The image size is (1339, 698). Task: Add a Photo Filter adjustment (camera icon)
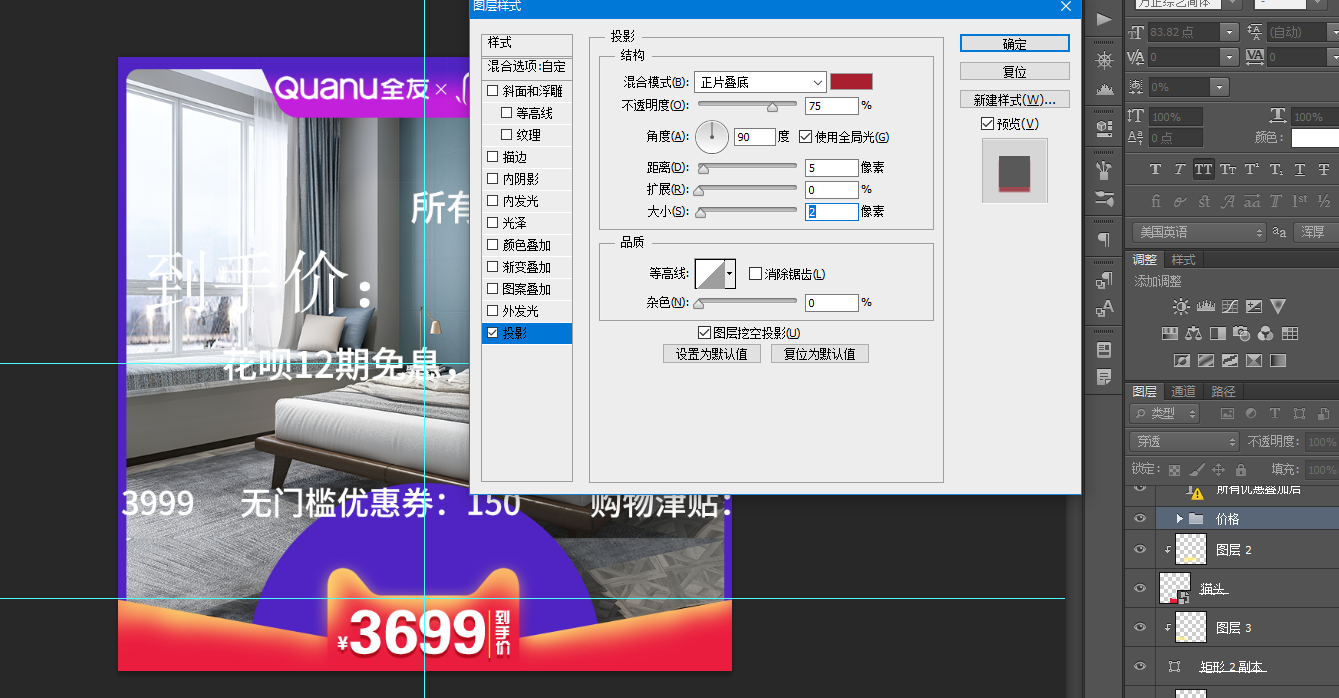tap(1242, 333)
